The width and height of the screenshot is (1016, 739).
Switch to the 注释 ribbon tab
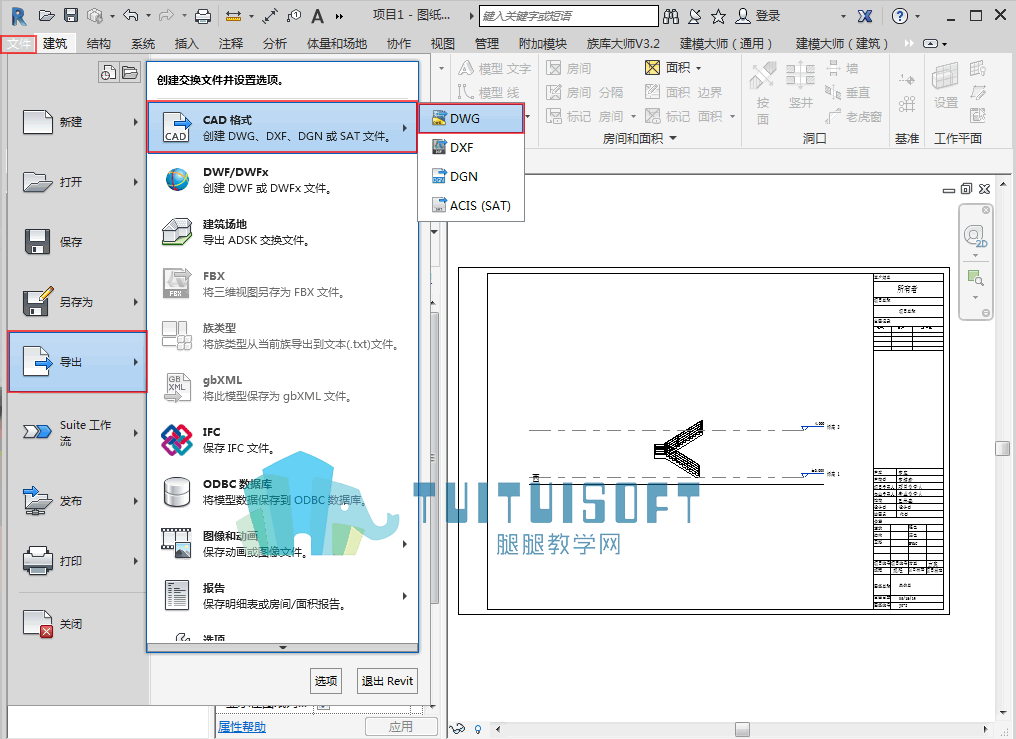tap(231, 43)
